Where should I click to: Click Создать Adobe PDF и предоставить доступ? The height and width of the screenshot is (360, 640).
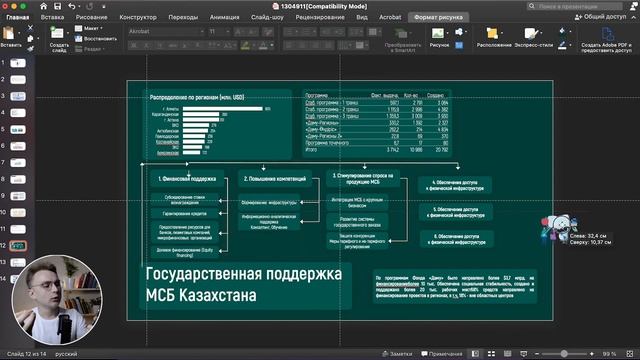coord(606,39)
